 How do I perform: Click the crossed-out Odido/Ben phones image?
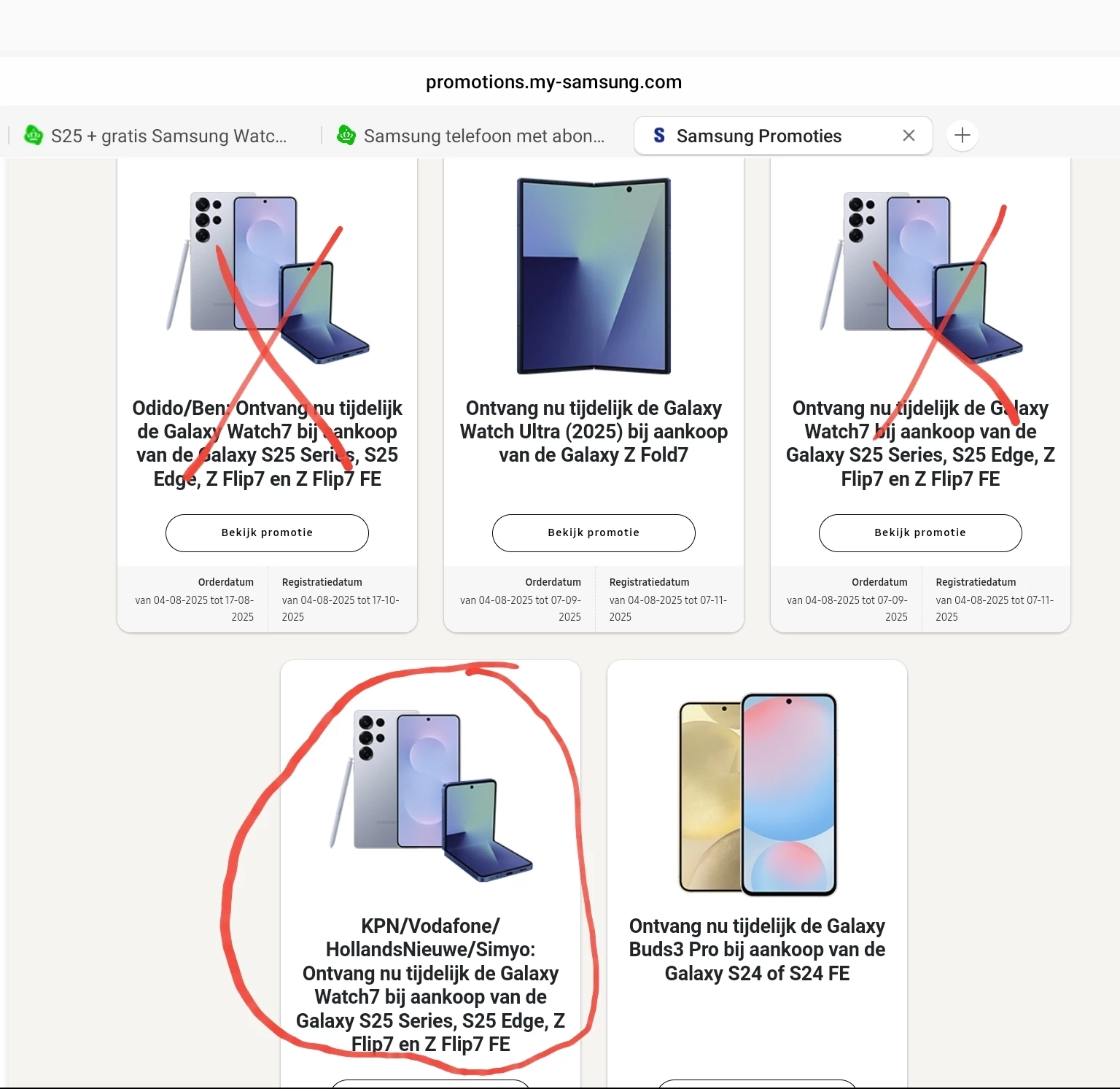coord(268,278)
